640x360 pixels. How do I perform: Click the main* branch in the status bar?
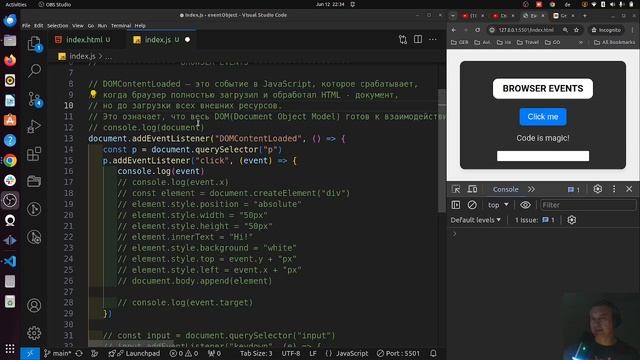pos(58,353)
